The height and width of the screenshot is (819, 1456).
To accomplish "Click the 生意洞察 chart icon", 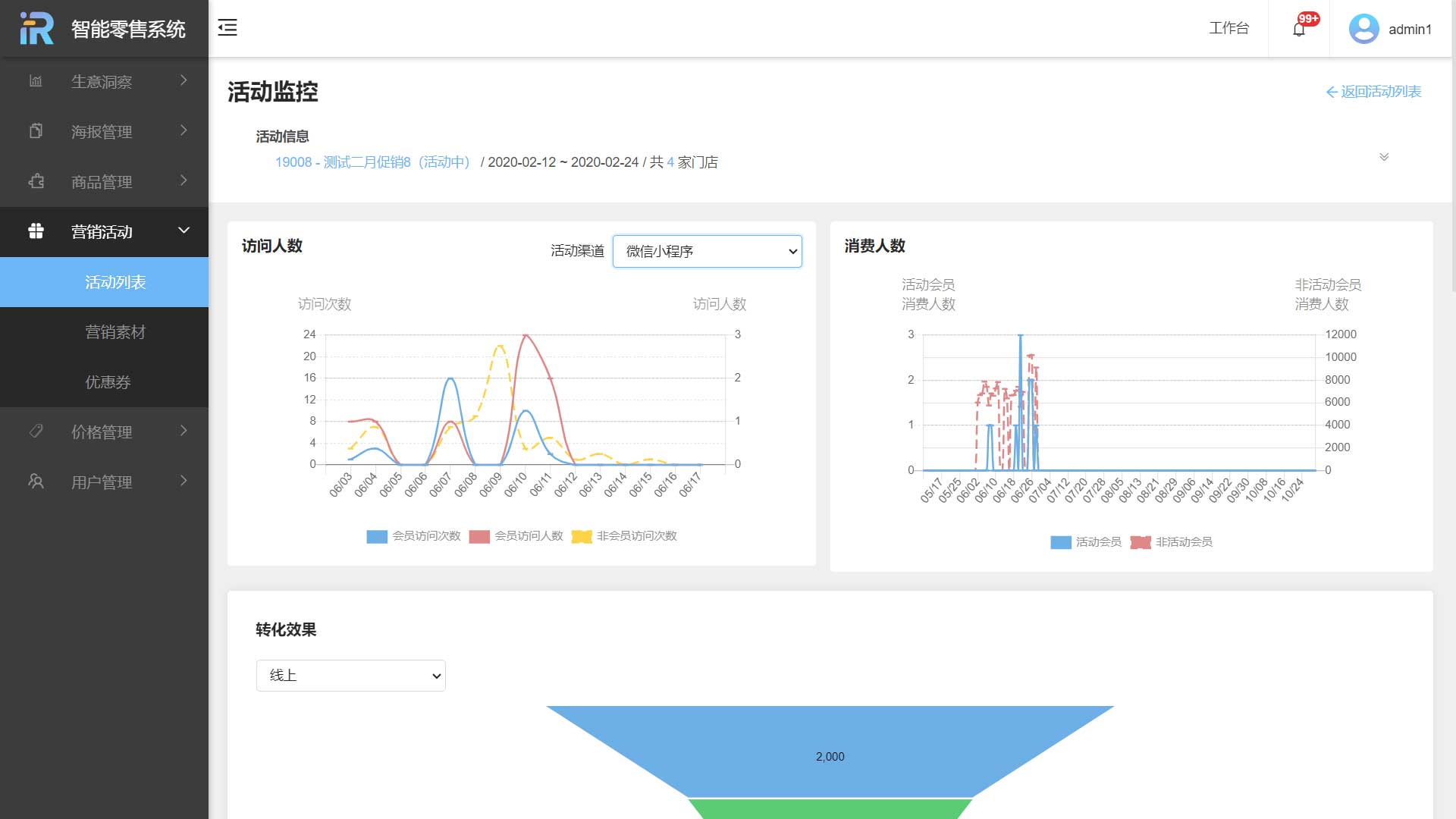I will pyautogui.click(x=36, y=81).
